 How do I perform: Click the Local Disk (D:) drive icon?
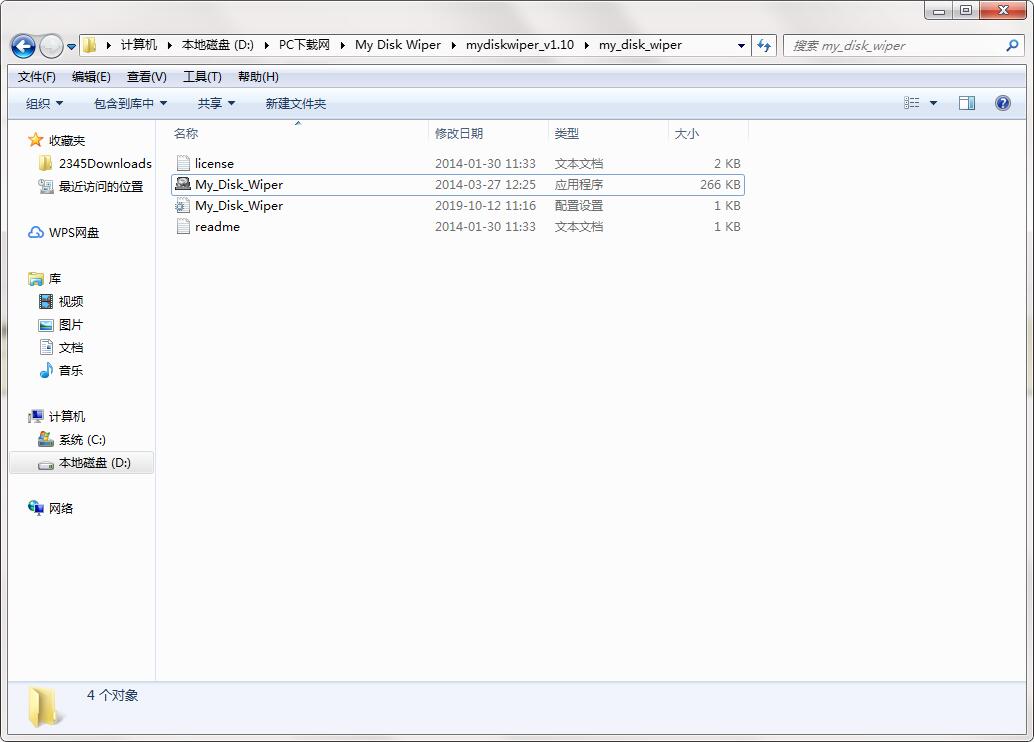coord(46,464)
